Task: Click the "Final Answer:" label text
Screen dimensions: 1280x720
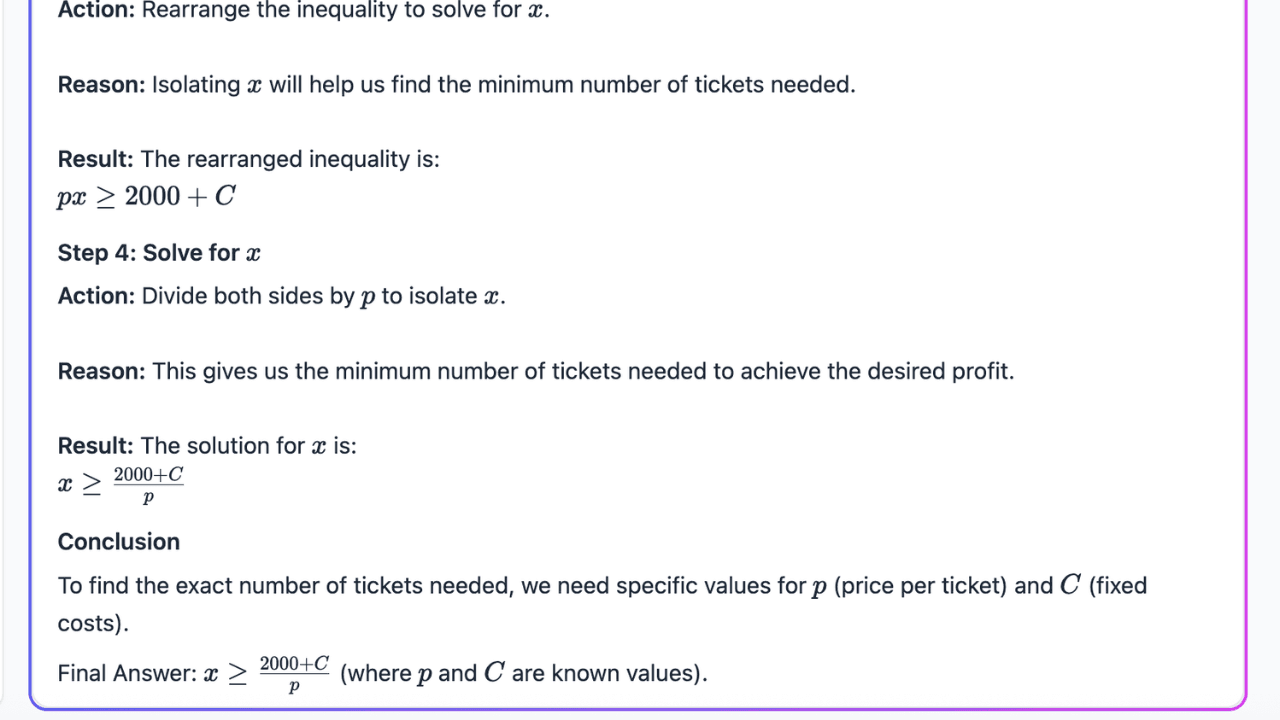Action: tap(127, 674)
